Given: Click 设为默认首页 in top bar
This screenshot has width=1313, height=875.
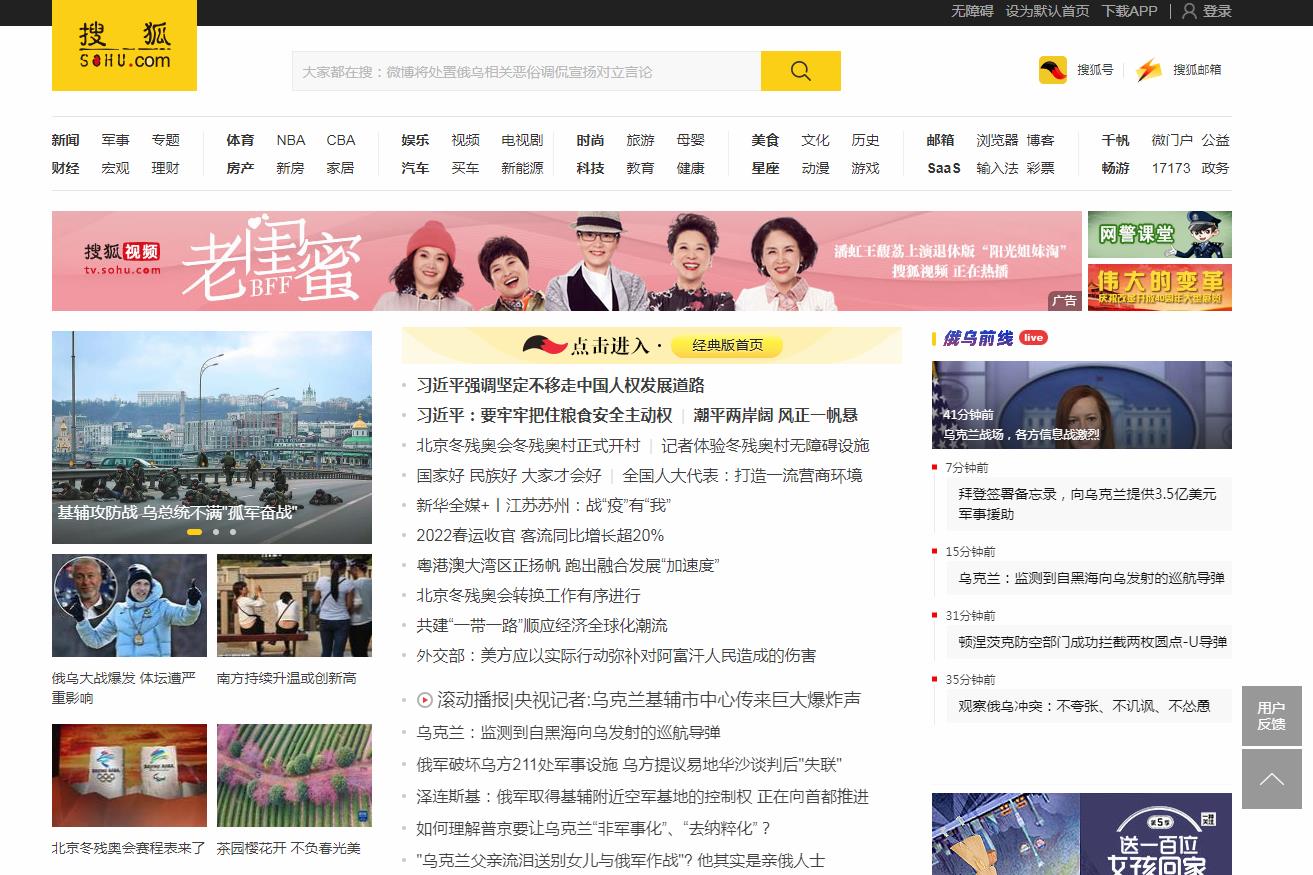Looking at the screenshot, I should (x=1047, y=11).
